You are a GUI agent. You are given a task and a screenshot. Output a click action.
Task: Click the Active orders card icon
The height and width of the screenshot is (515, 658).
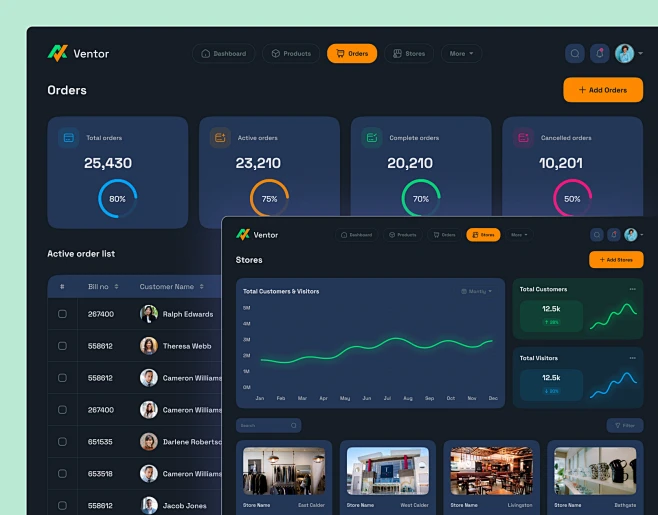(x=220, y=138)
